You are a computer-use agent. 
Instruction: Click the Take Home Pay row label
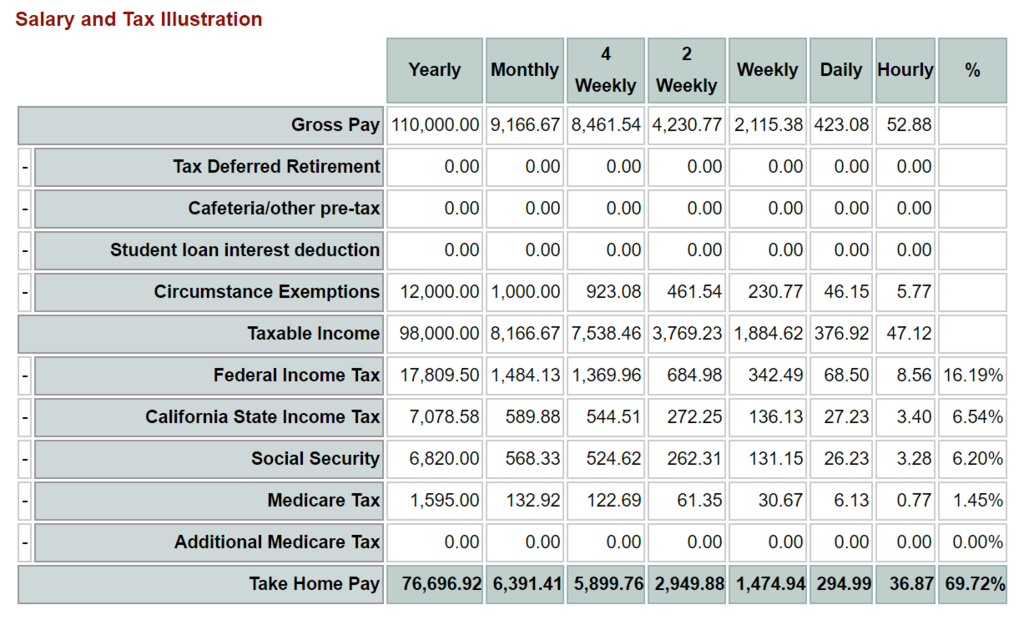pos(314,584)
